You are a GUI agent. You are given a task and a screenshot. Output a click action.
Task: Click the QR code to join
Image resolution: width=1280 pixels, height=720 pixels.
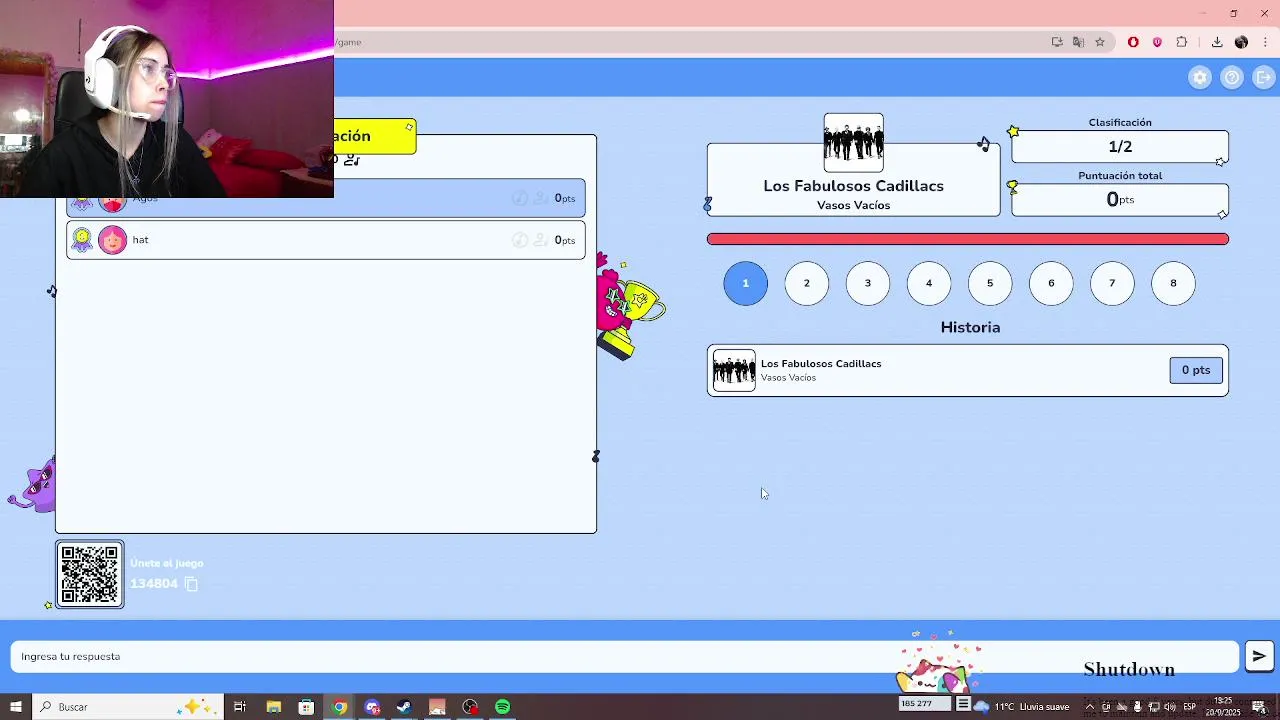[x=90, y=574]
